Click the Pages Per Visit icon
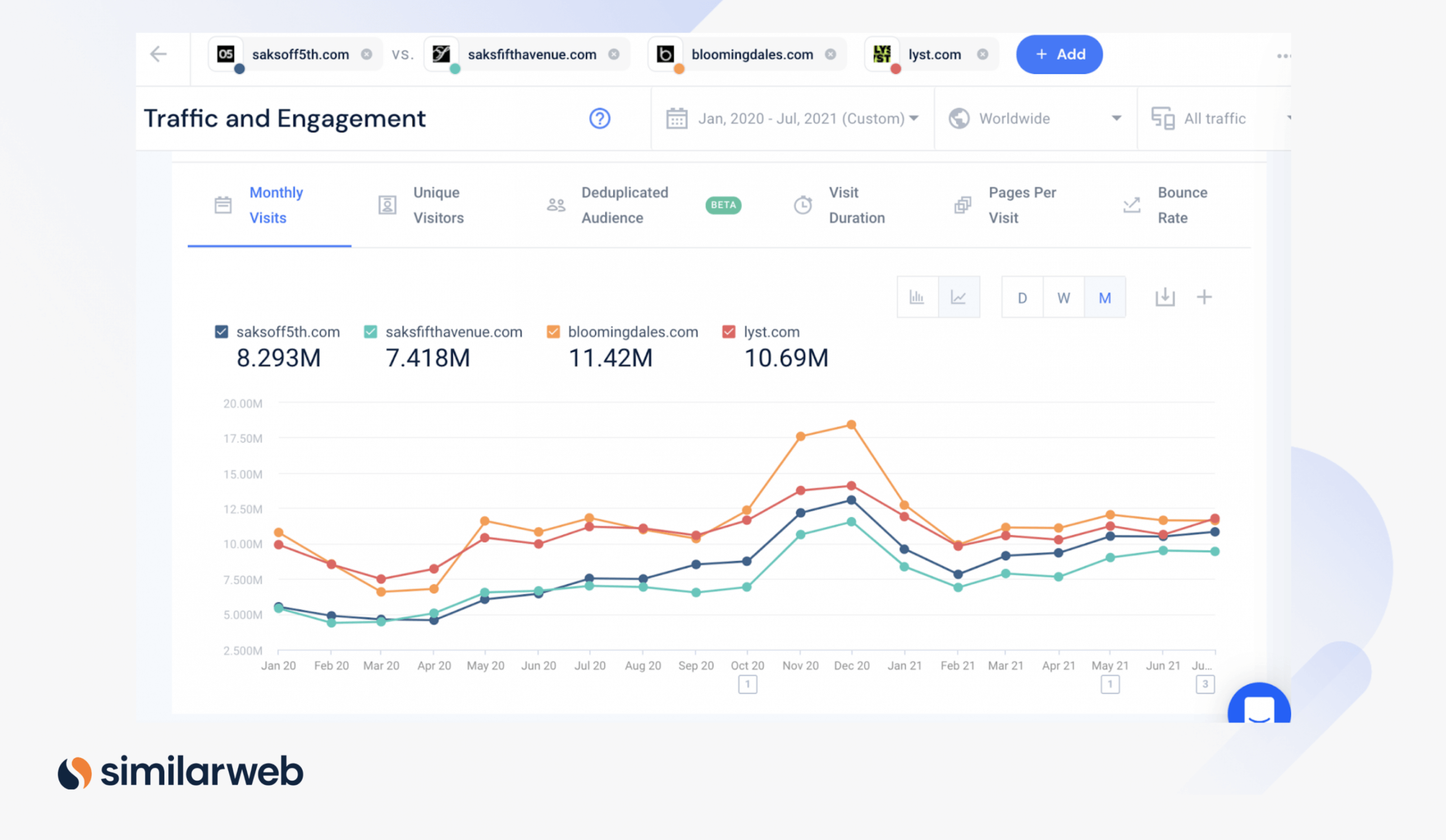 (x=962, y=205)
